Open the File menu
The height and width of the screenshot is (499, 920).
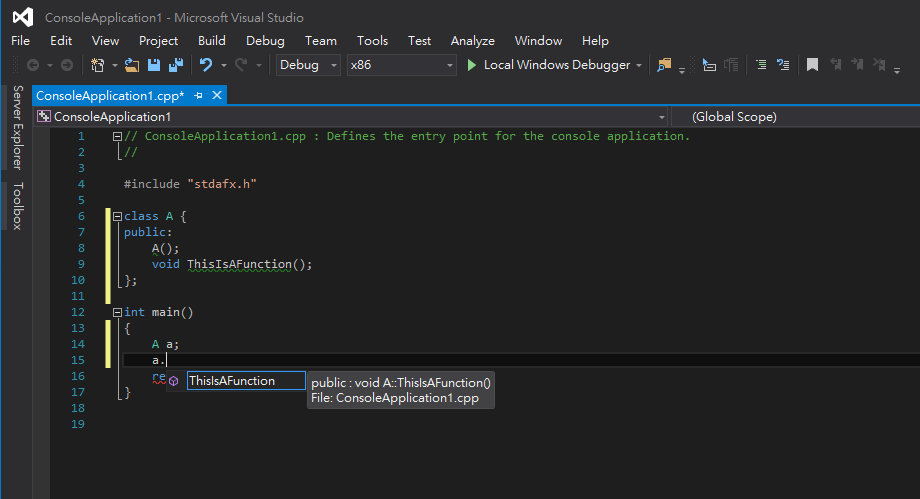[x=21, y=41]
